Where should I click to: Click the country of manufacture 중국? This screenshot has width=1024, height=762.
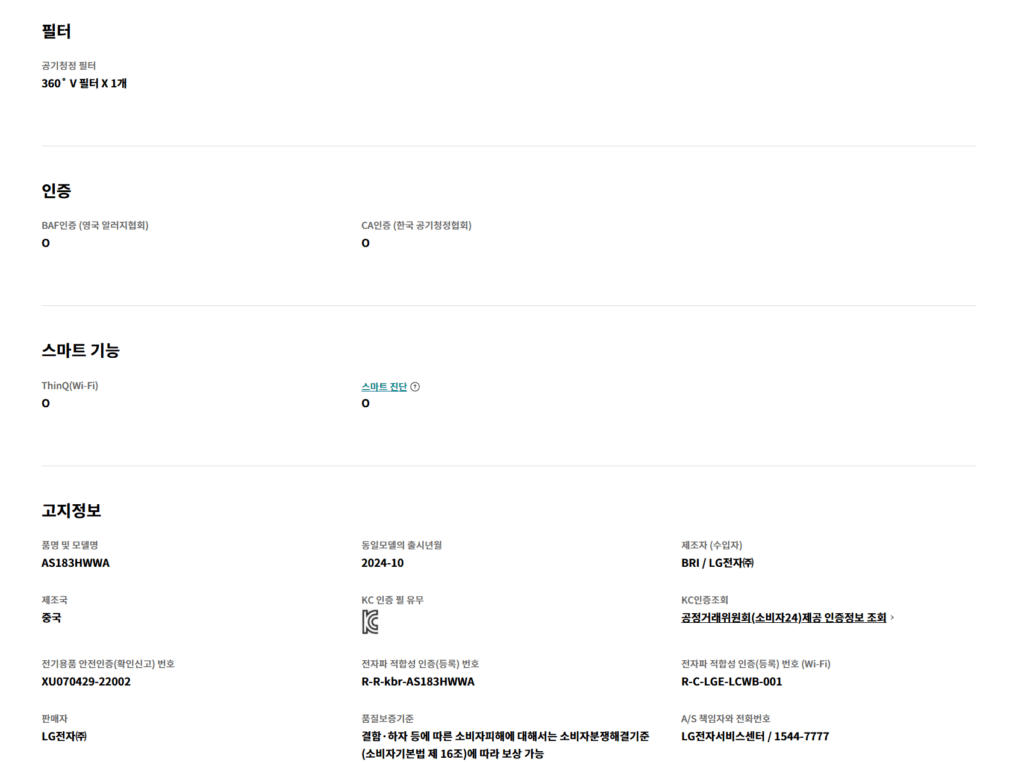(51, 618)
